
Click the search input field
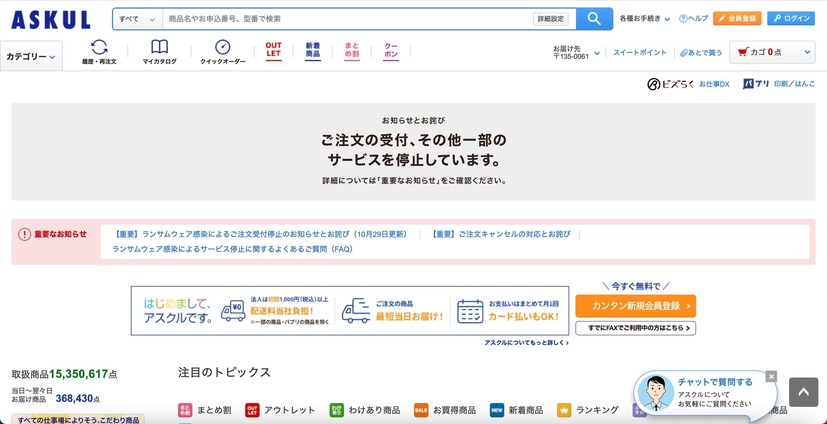click(347, 19)
